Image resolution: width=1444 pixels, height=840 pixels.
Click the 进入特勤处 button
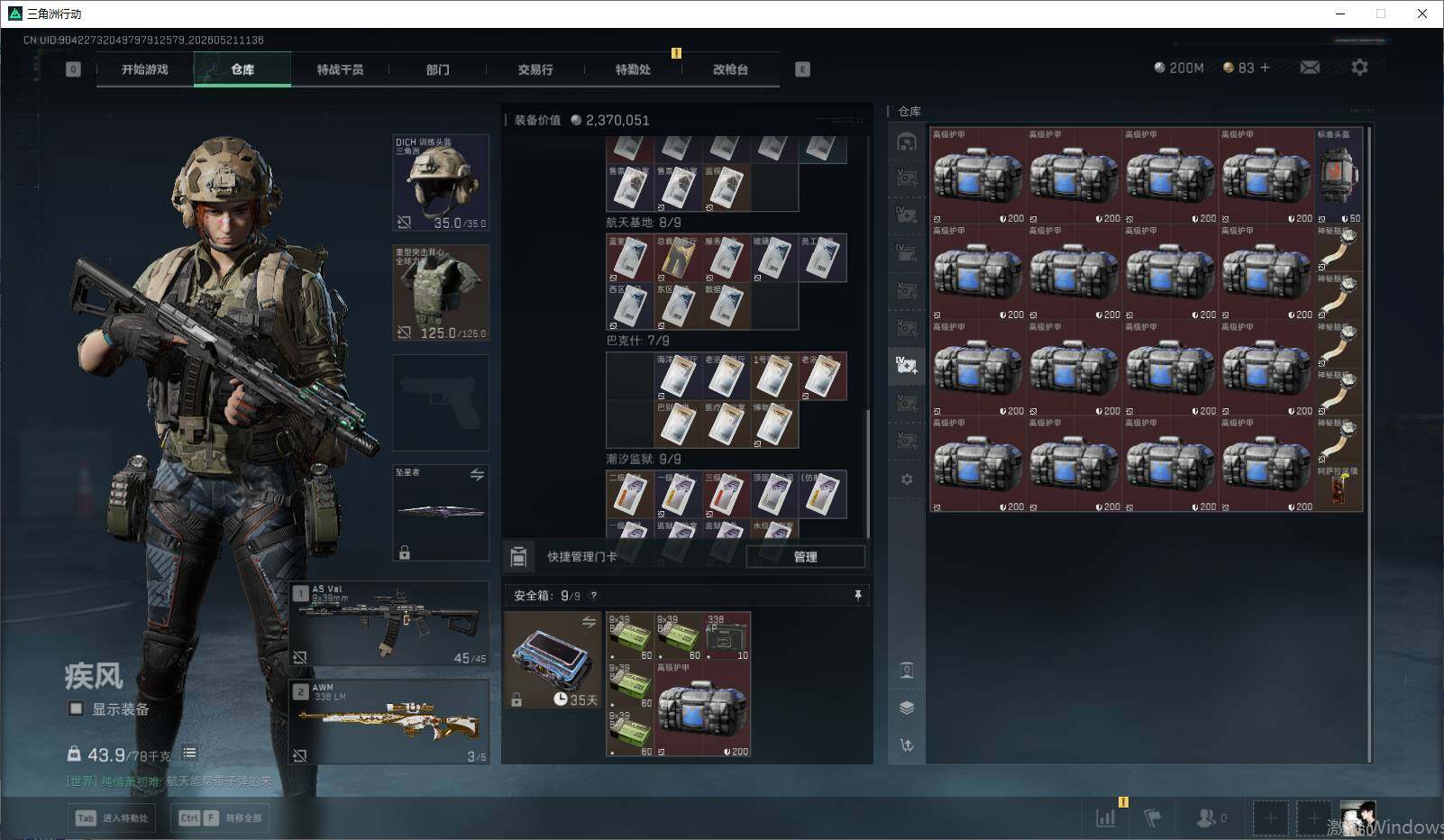point(113,818)
